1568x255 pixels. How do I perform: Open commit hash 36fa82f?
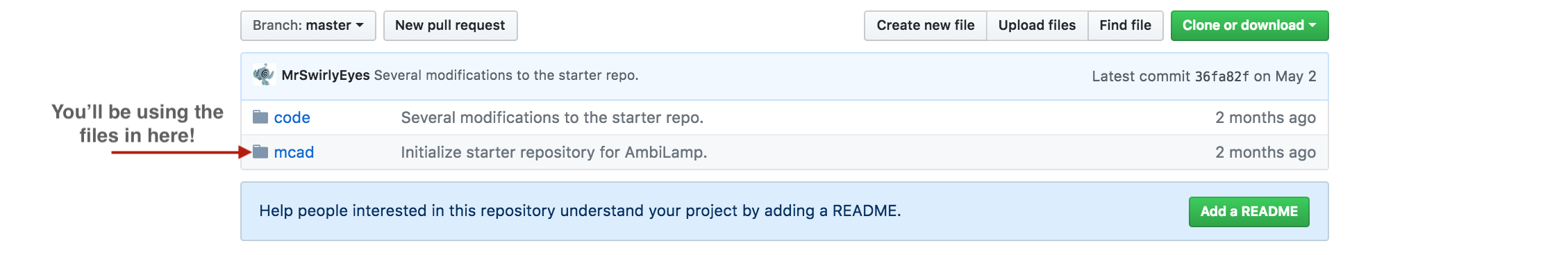tap(1221, 76)
